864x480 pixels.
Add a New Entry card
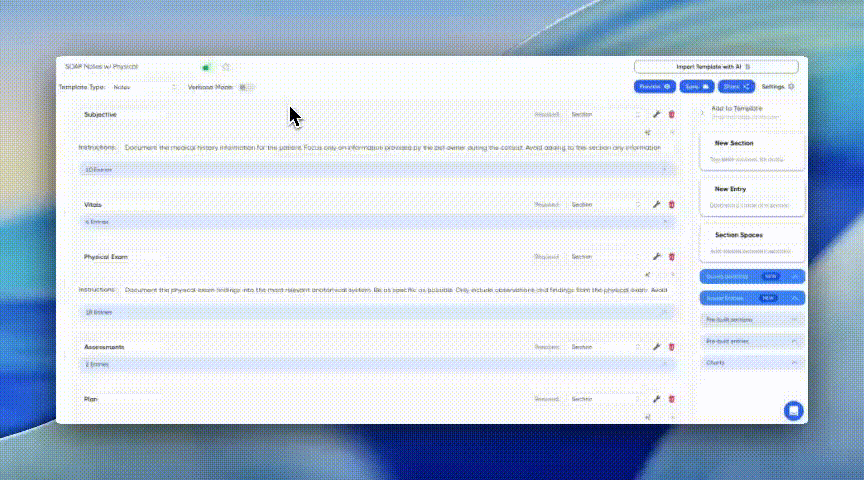point(752,197)
